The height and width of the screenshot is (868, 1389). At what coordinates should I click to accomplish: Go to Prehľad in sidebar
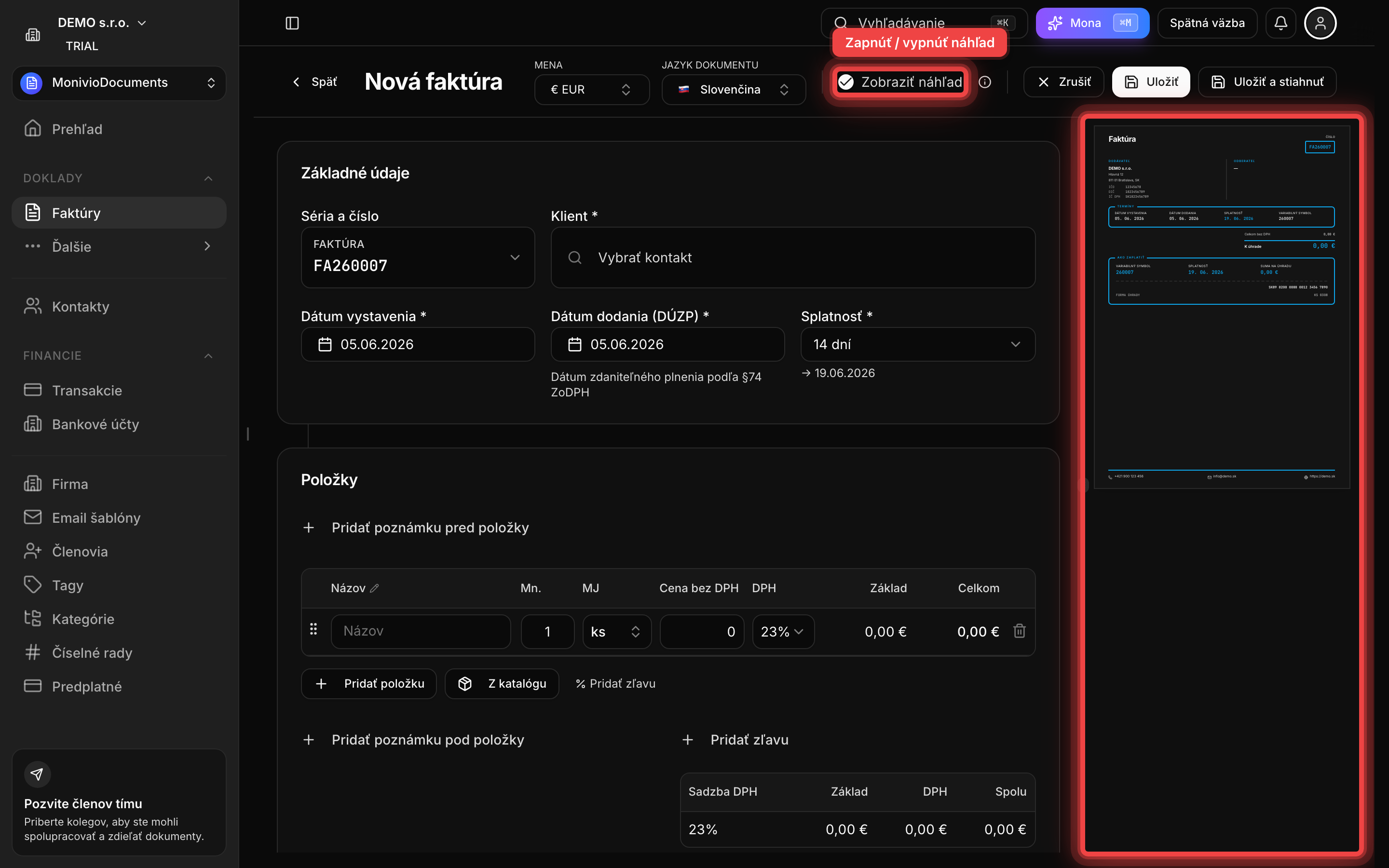click(119, 129)
